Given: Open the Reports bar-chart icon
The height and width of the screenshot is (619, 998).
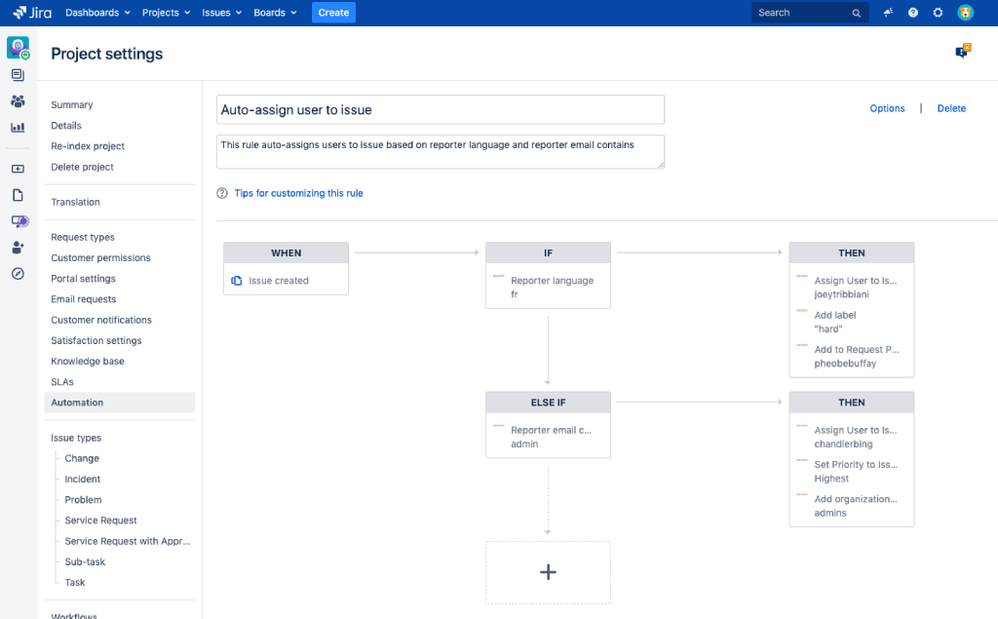Looking at the screenshot, I should point(17,128).
